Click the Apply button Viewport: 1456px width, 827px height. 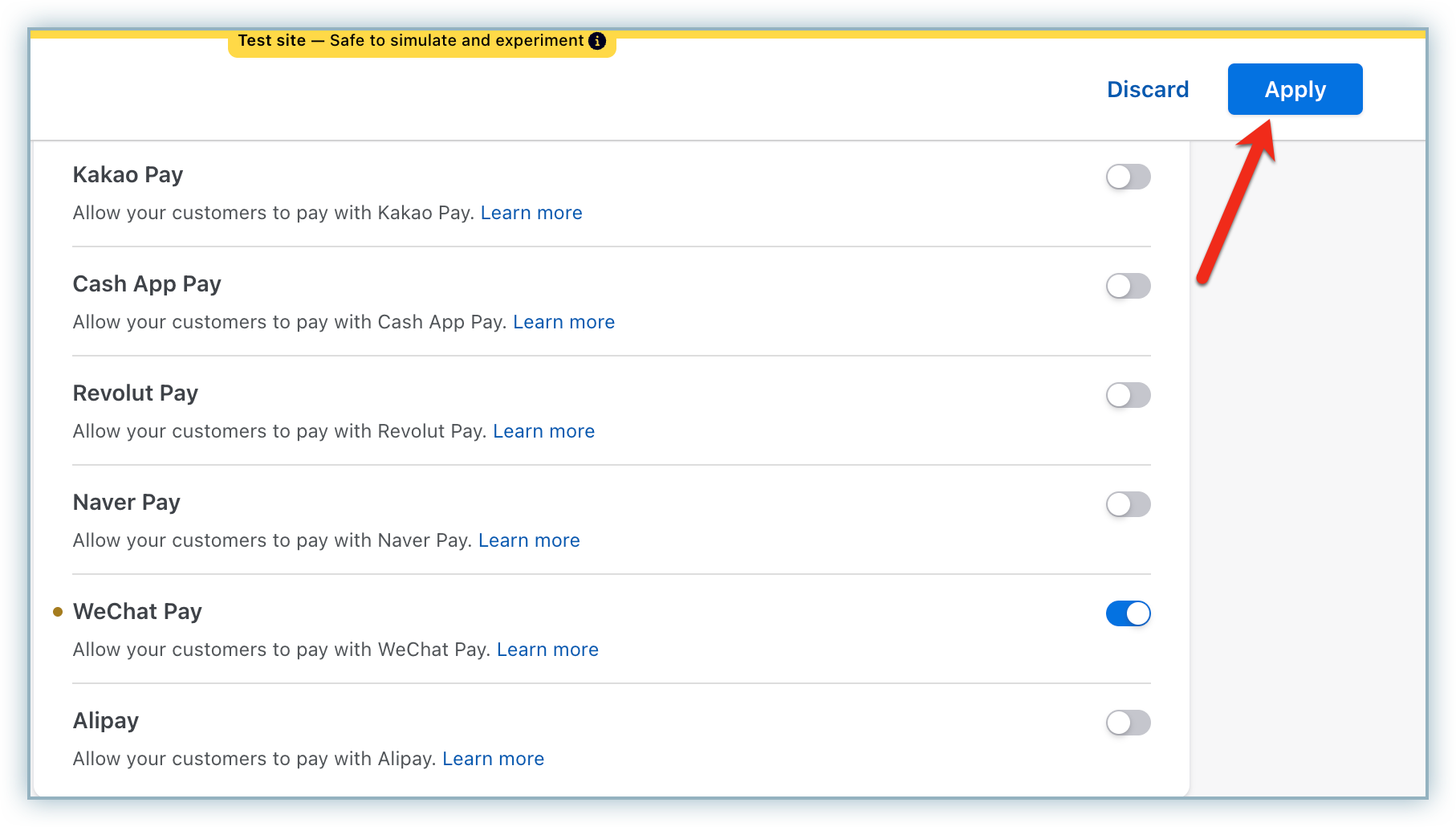click(x=1294, y=89)
